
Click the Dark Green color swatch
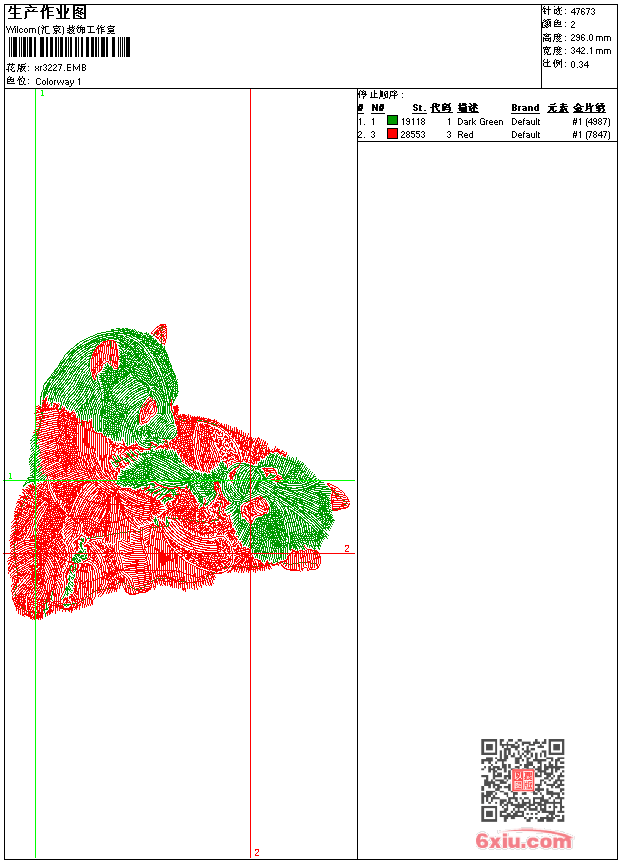(392, 121)
